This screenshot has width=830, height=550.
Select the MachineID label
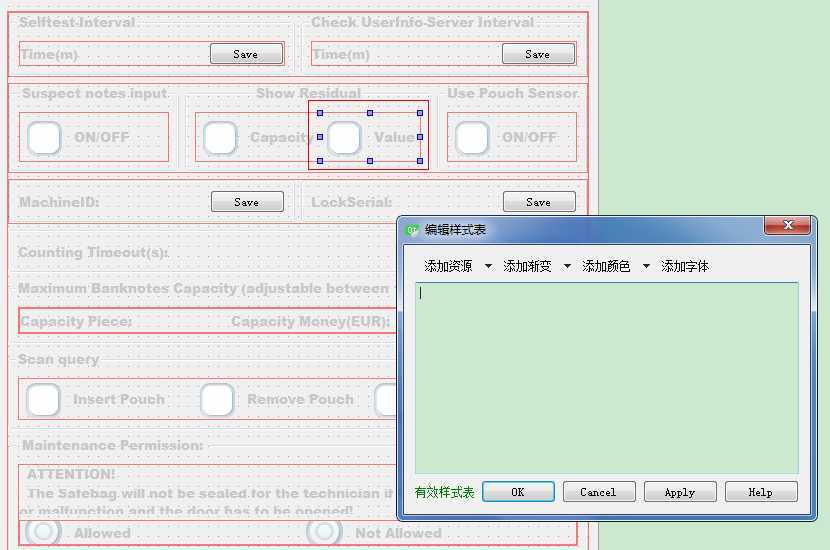59,202
